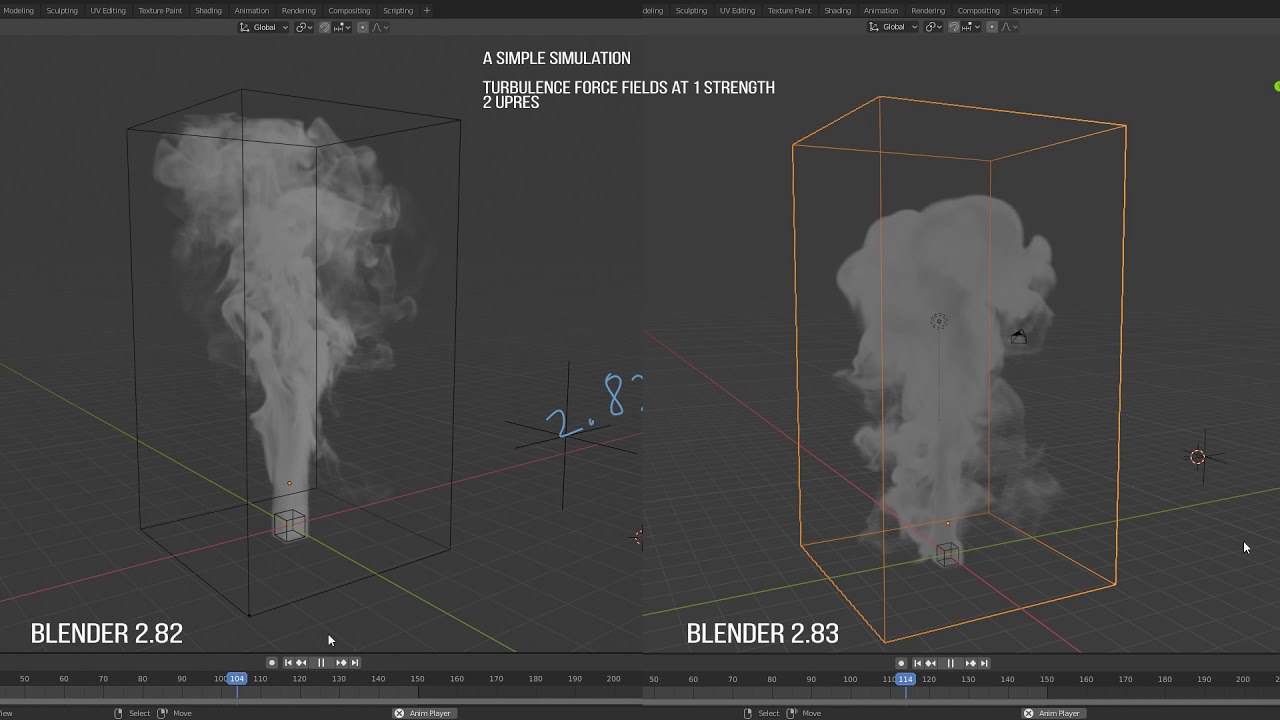Open proportional falloff dropdown in Blender 2.82 header
The width and height of the screenshot is (1280, 720).
pyautogui.click(x=380, y=27)
